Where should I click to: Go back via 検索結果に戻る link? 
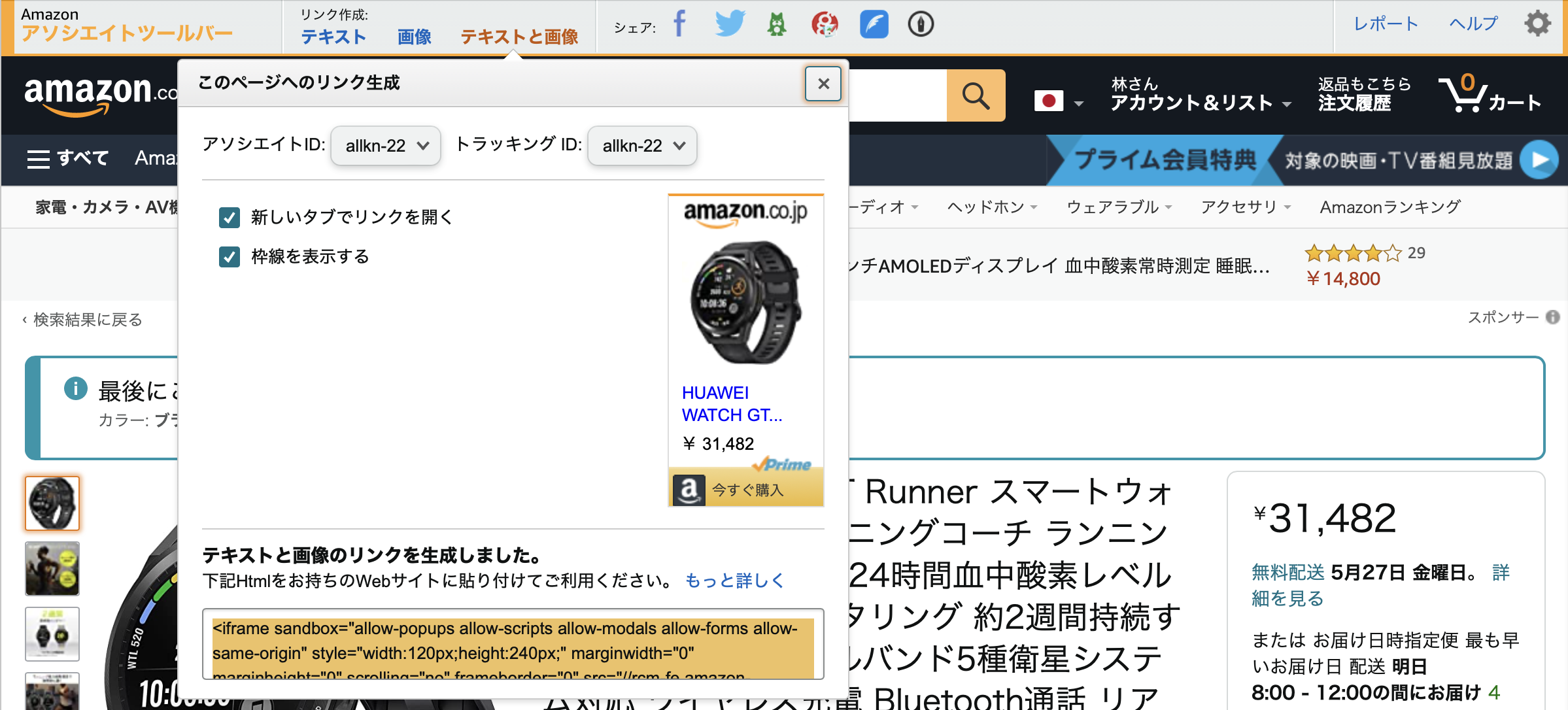click(x=82, y=320)
